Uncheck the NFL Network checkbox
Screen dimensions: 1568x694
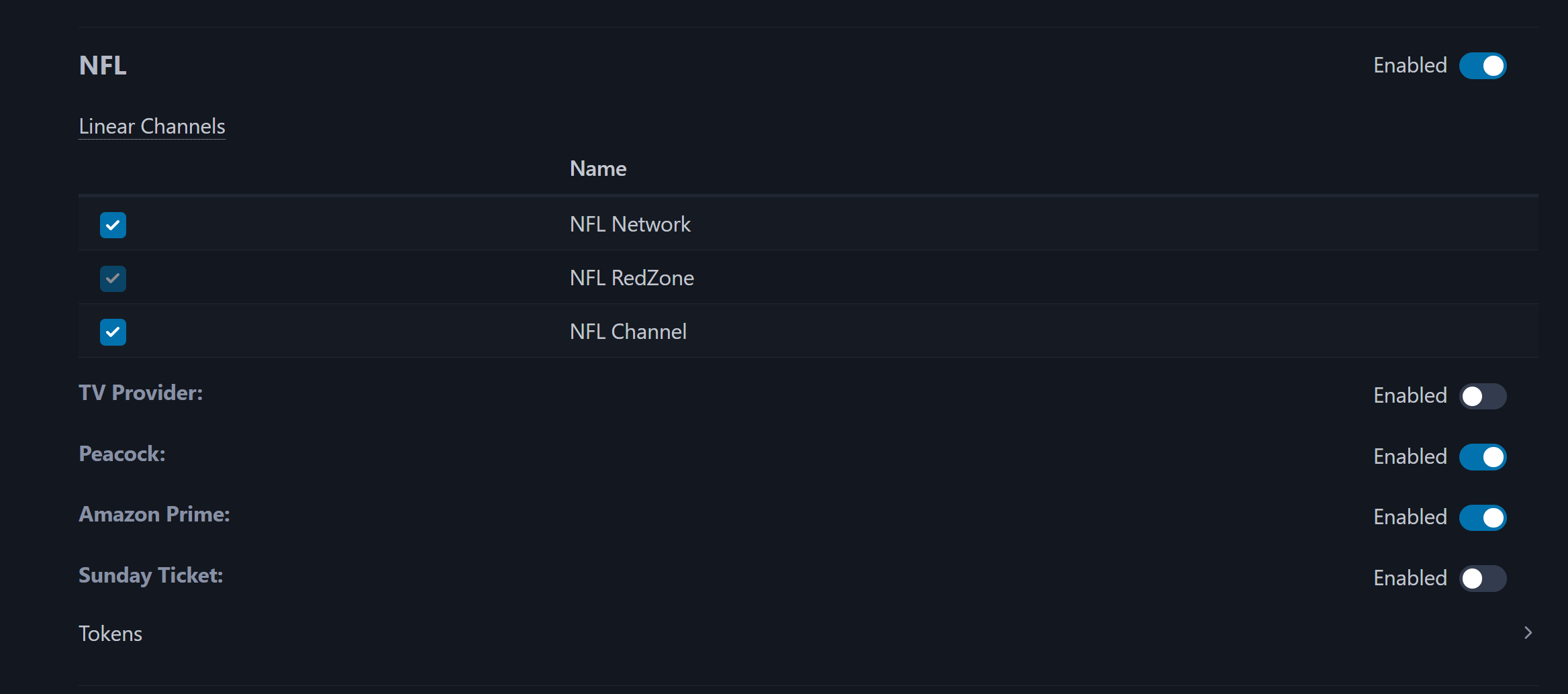(x=113, y=225)
